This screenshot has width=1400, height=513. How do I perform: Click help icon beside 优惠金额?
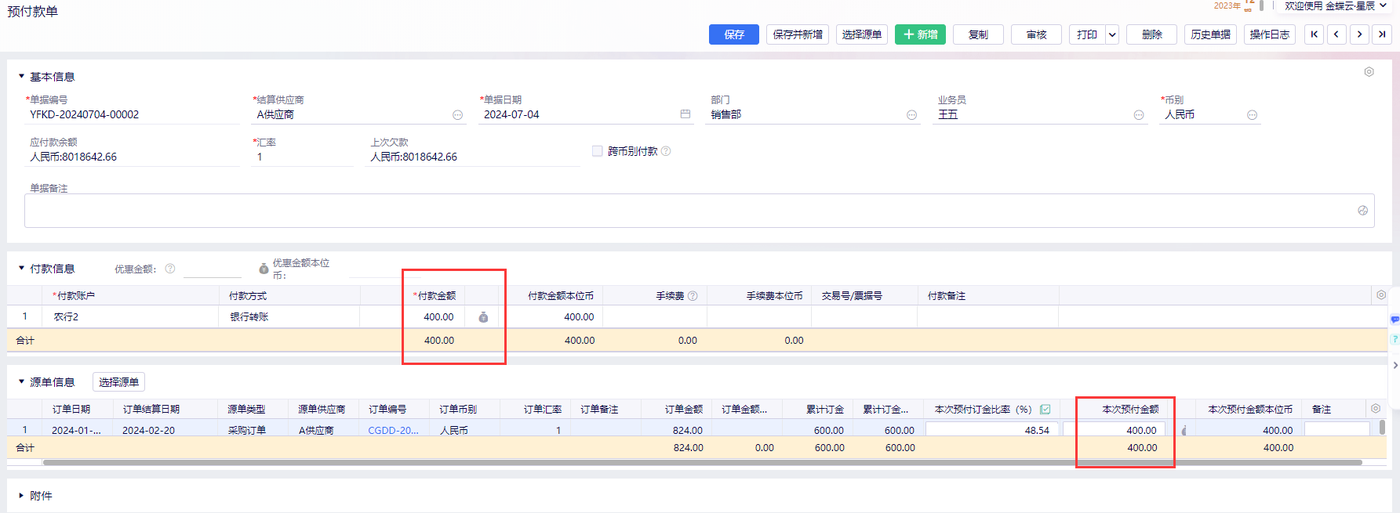click(x=169, y=268)
